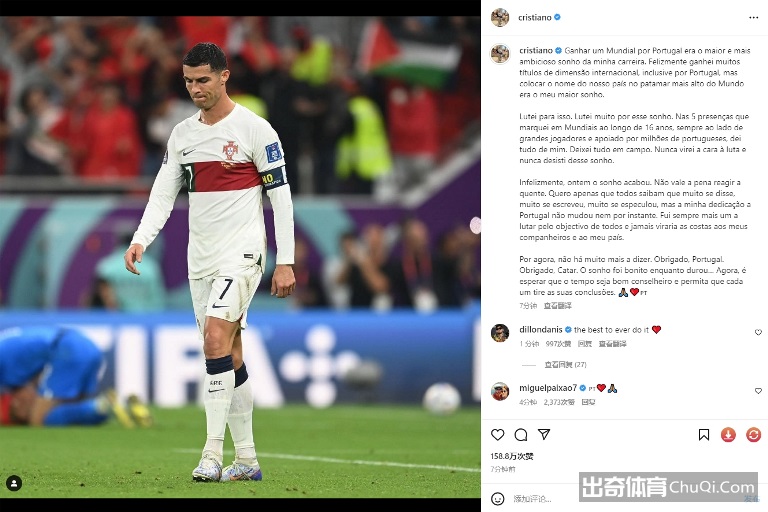Screen dimensions: 768x512
Task: Open comments via the speech bubble icon
Action: click(x=521, y=435)
